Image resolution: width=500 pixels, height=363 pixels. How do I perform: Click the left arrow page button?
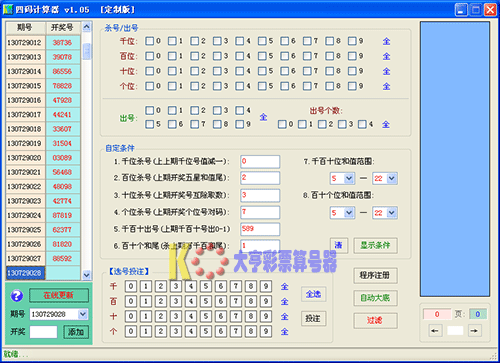[x=435, y=331]
